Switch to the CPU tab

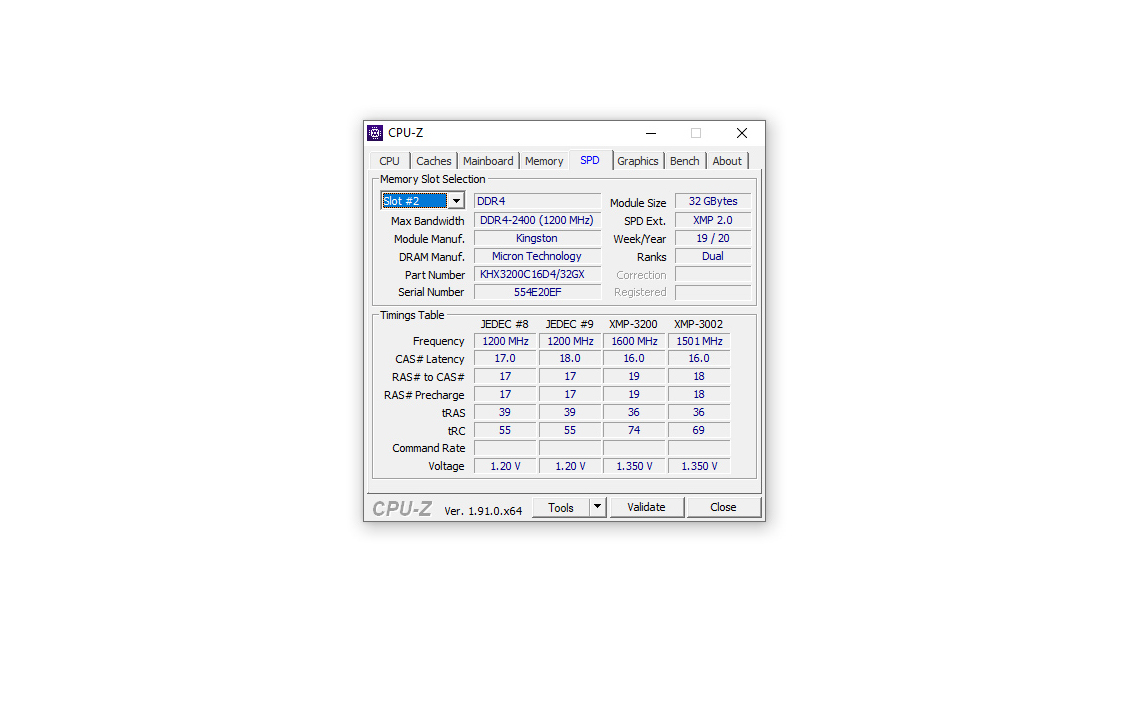[390, 161]
